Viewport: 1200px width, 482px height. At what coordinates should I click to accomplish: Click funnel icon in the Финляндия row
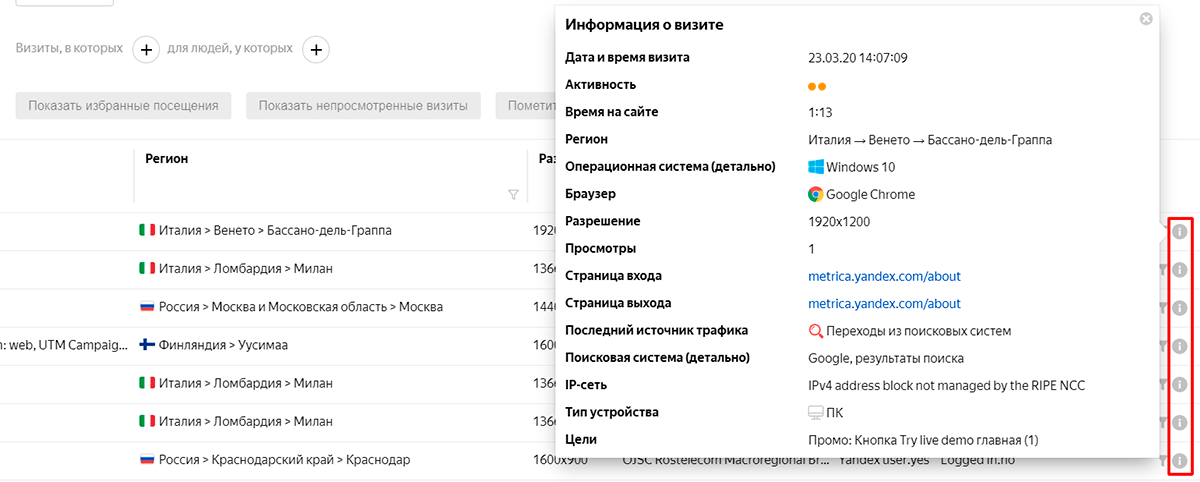[1163, 346]
